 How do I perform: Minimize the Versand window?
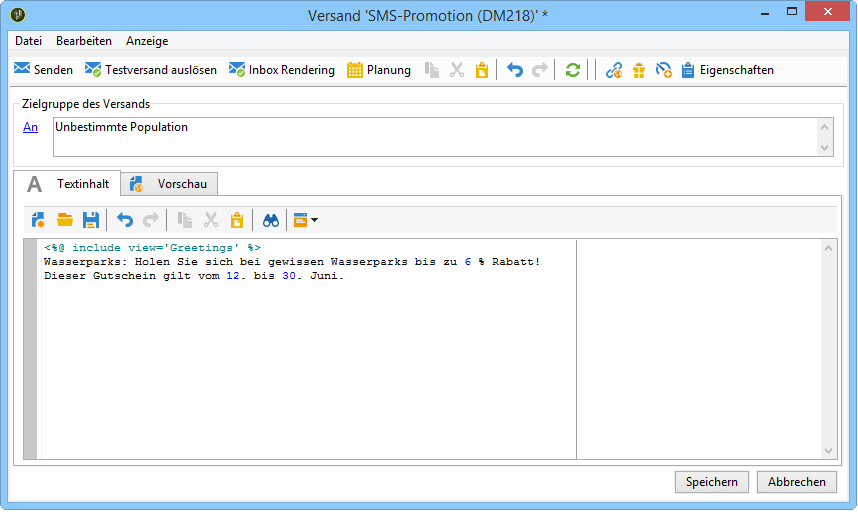coord(765,12)
